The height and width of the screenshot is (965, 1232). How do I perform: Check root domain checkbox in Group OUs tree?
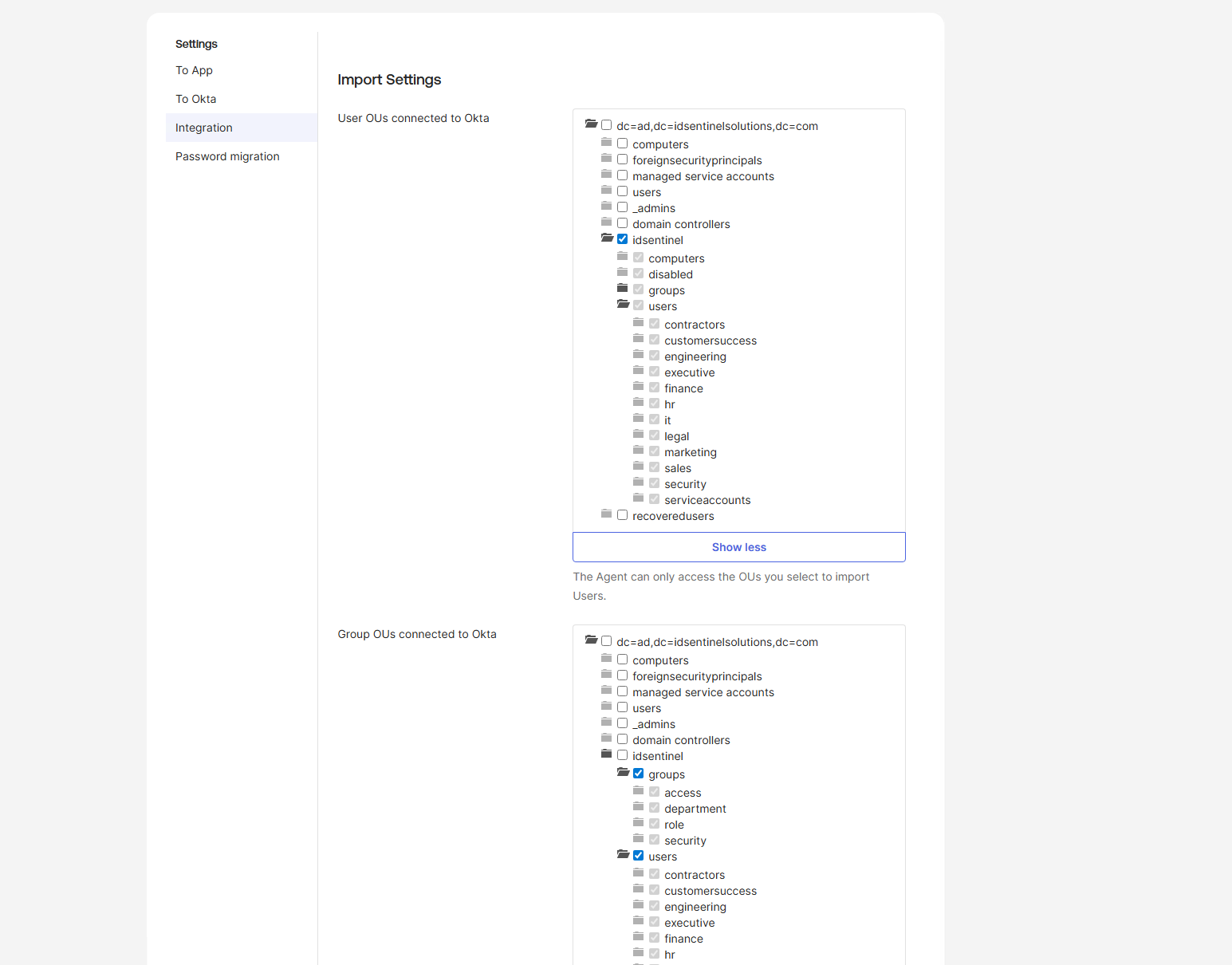pos(606,641)
